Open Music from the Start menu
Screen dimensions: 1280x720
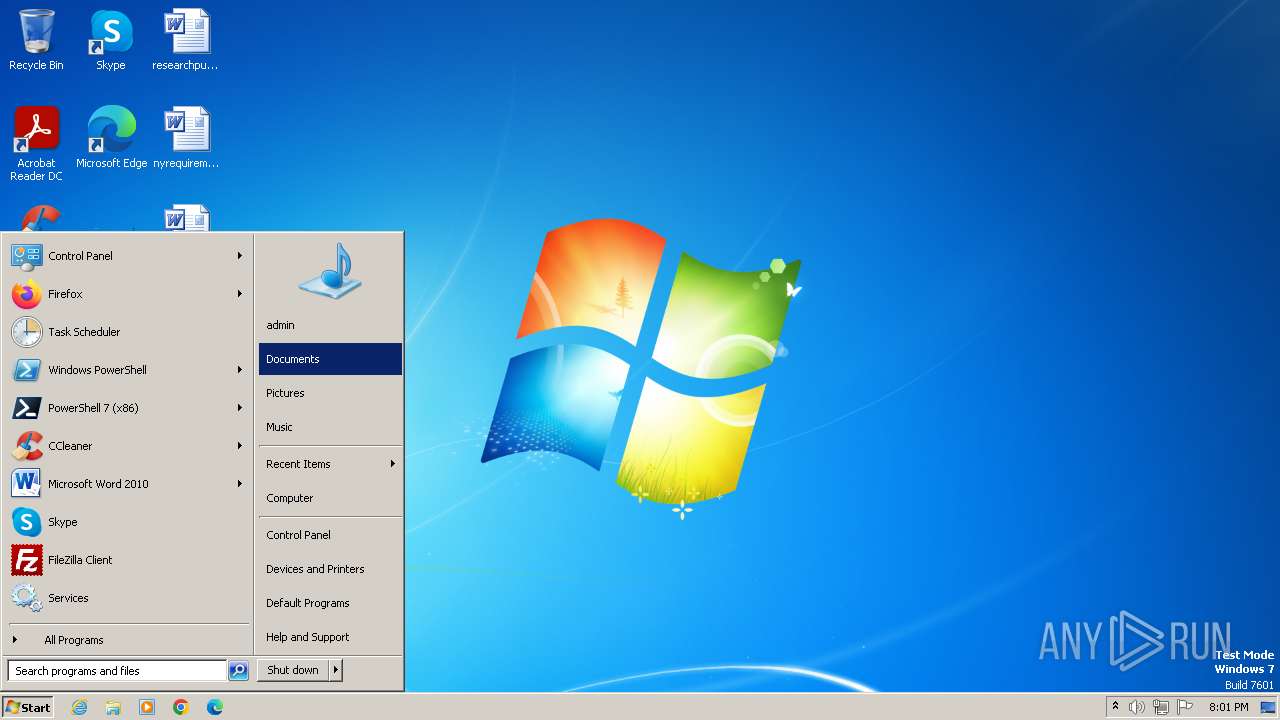[330, 427]
